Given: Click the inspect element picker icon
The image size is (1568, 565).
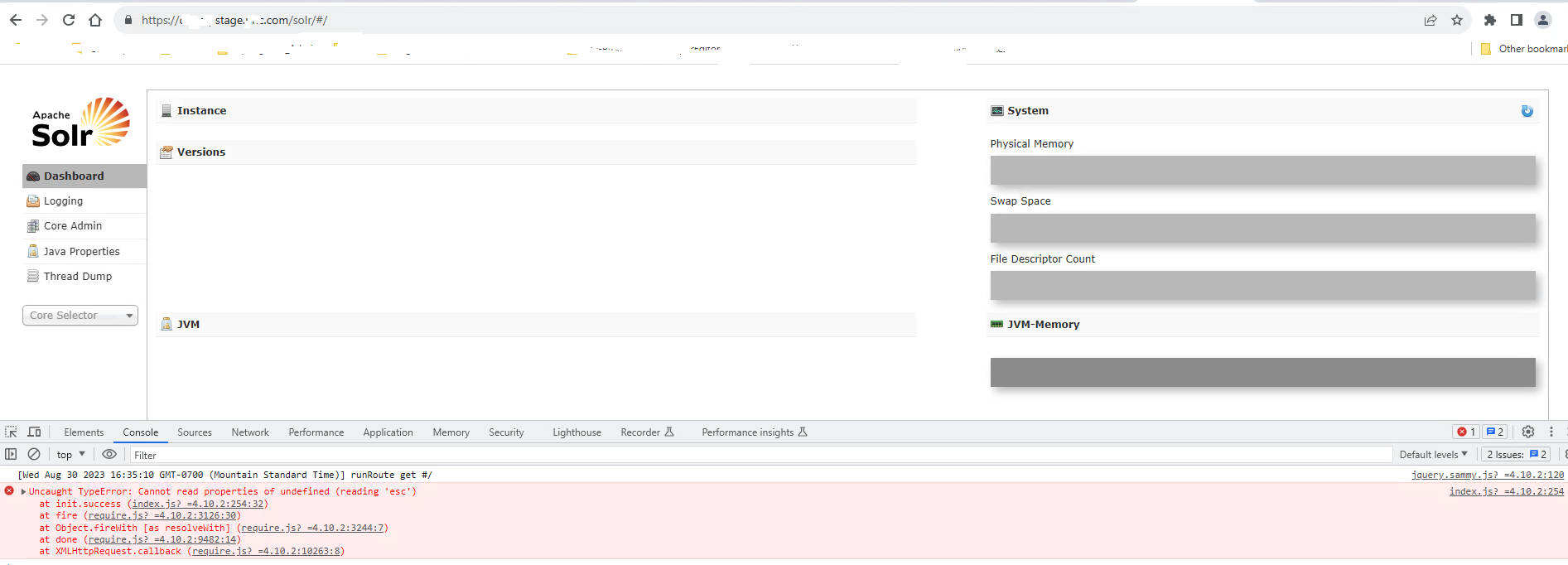Looking at the screenshot, I should [11, 432].
